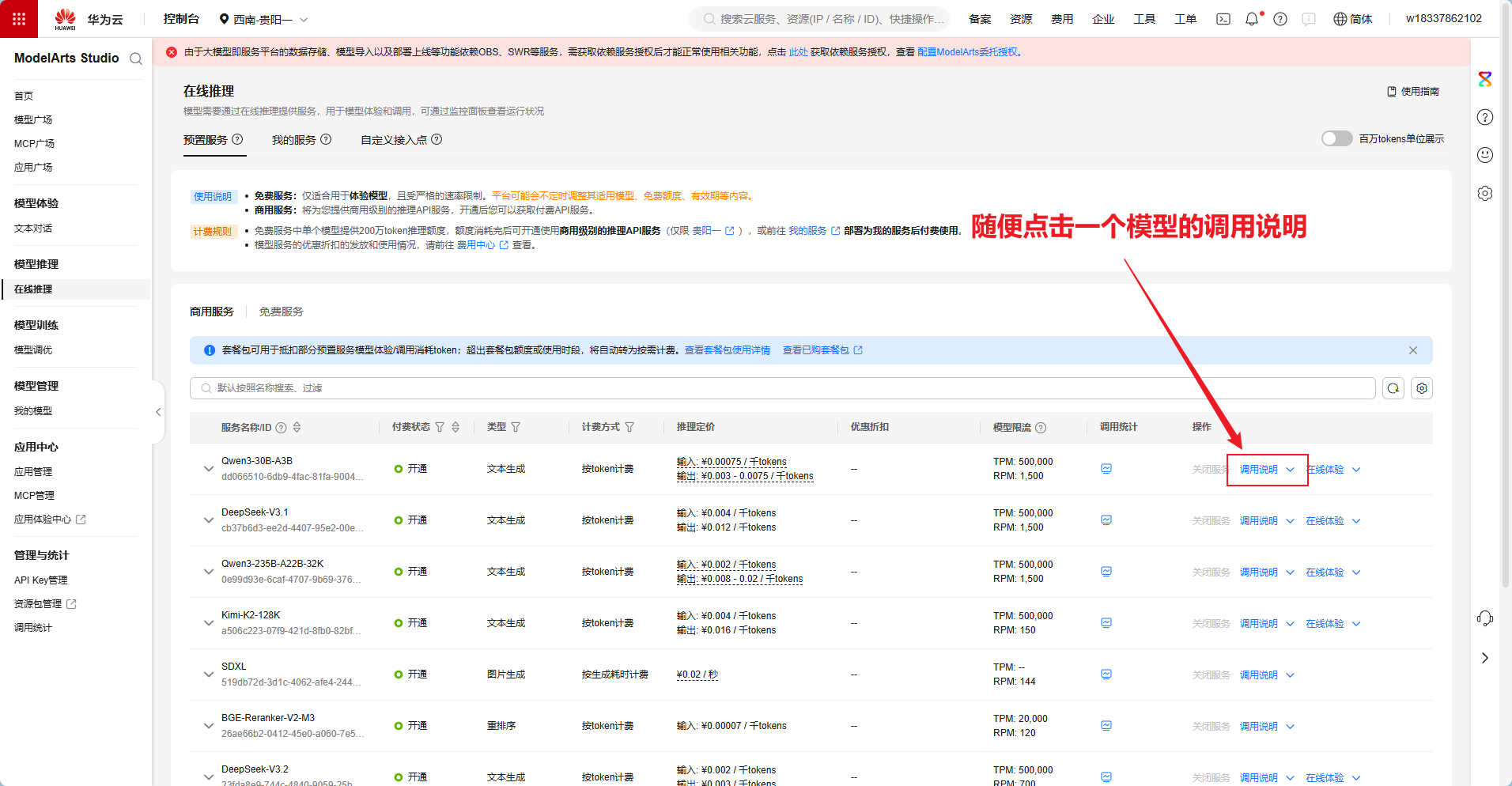
Task: Open the right panel settings hexagon icon
Action: 1485,194
